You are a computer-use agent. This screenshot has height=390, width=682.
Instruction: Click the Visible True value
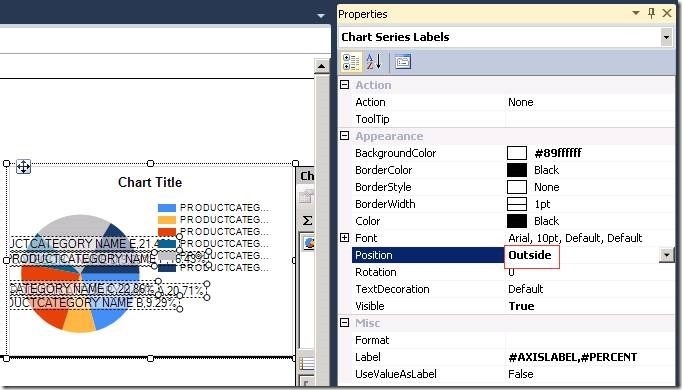tap(521, 306)
